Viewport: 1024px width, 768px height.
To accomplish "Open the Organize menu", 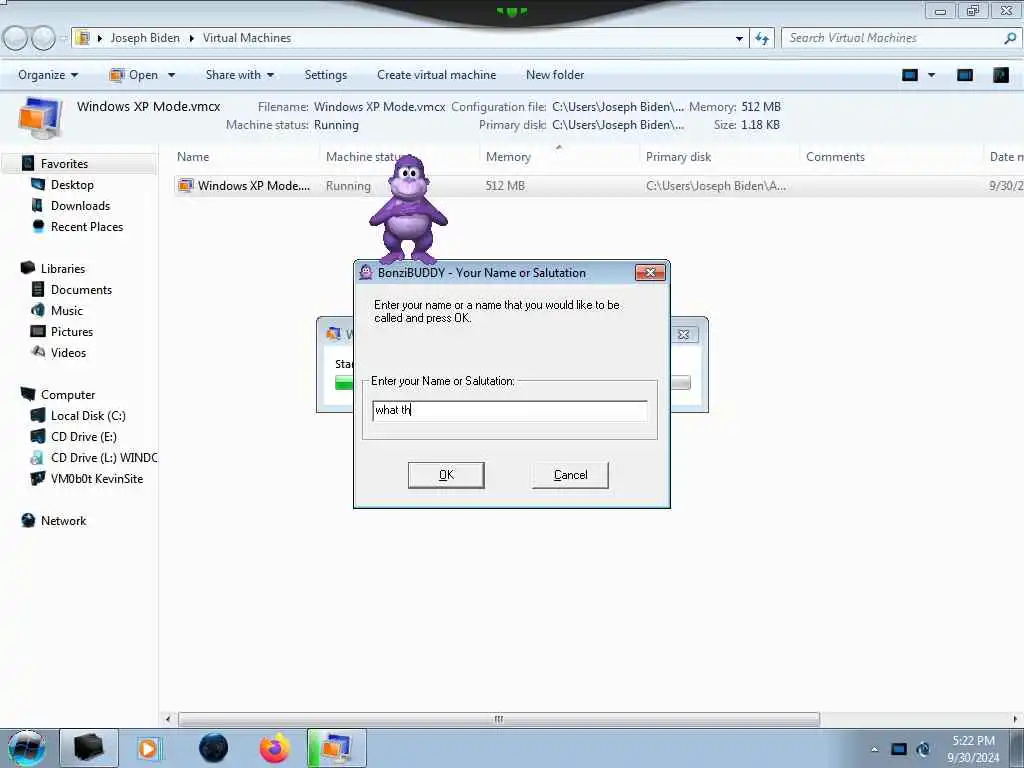I will tap(48, 75).
